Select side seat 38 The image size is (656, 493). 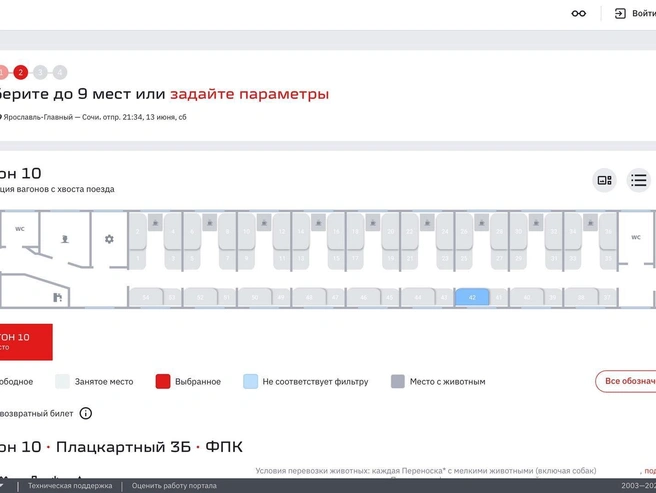581,297
